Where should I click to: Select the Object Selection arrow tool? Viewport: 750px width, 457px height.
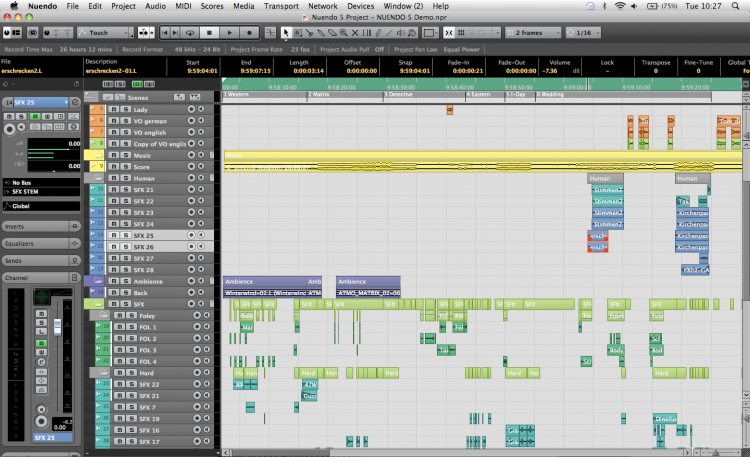pyautogui.click(x=286, y=33)
